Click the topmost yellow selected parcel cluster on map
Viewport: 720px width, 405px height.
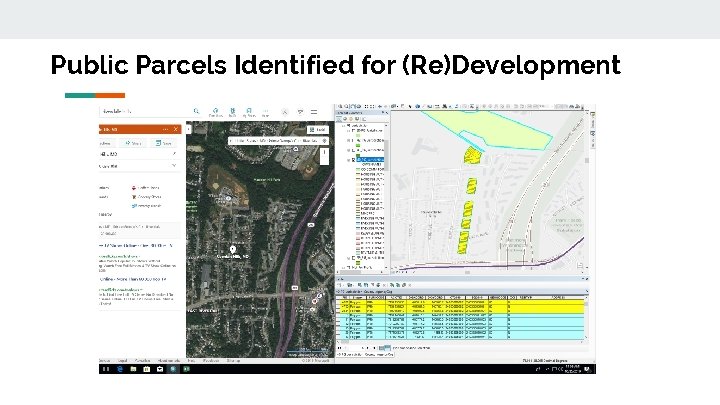point(472,155)
